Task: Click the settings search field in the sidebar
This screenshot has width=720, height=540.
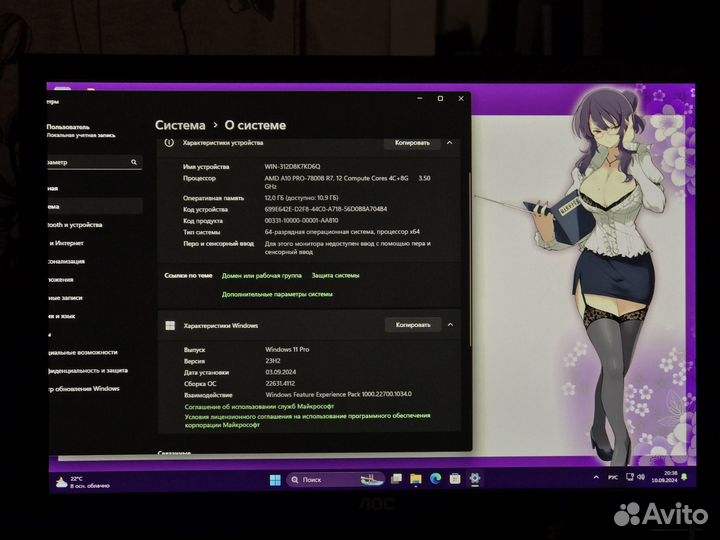Action: (95, 162)
